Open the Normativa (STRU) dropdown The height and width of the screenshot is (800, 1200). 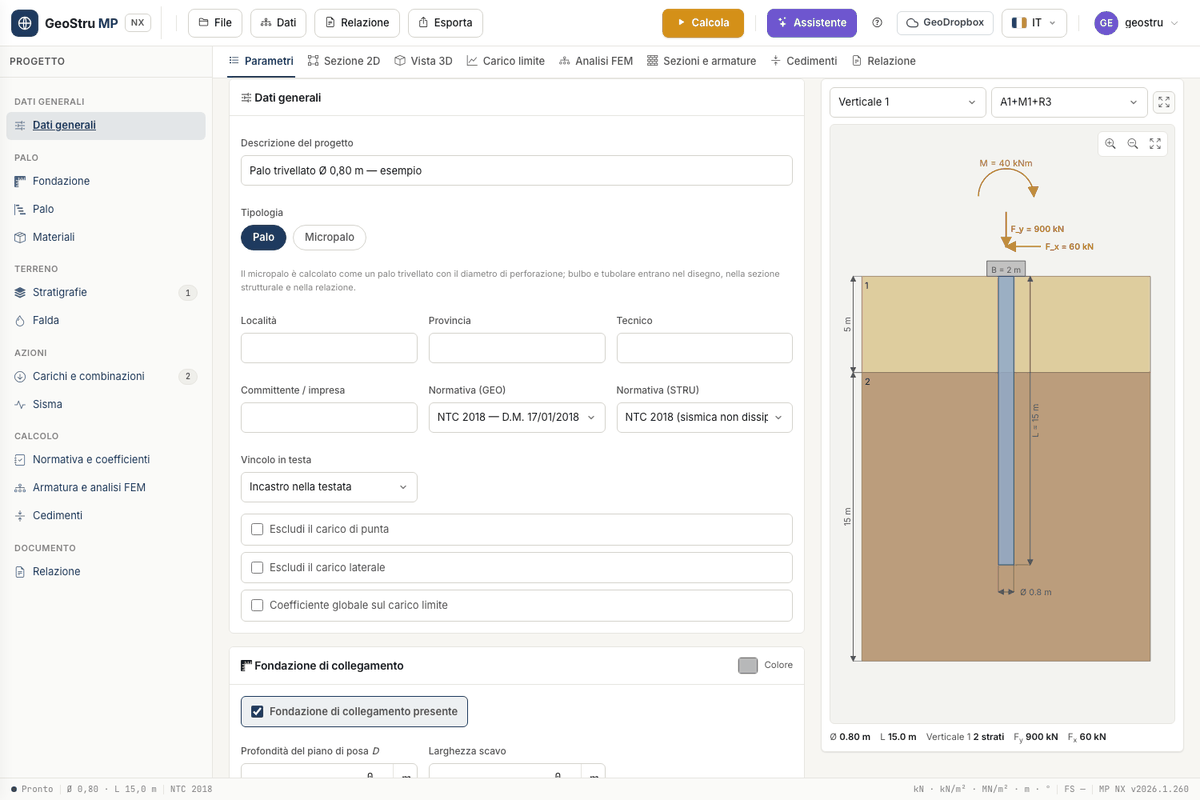coord(705,417)
